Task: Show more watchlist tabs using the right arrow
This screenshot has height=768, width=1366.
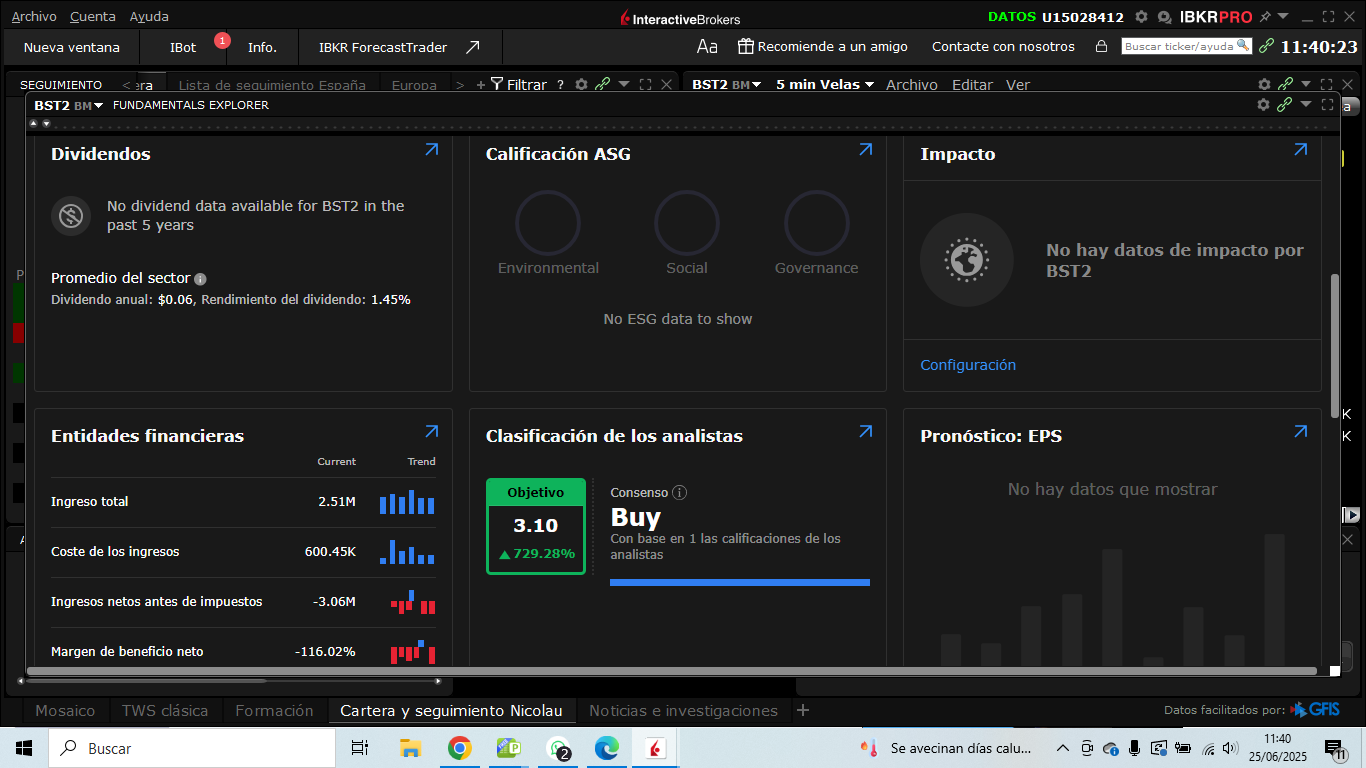Action: tap(460, 85)
